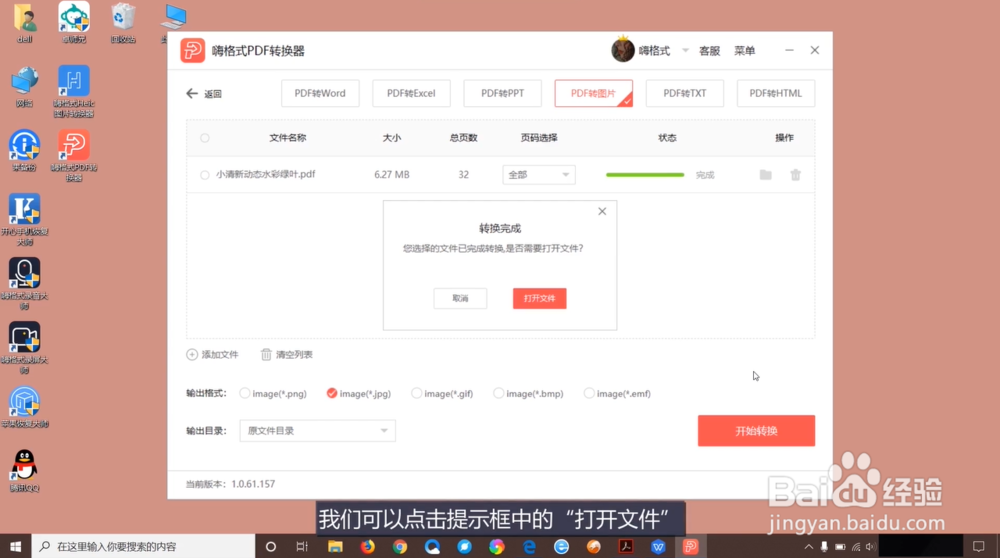Screen dimensions: 1000x558
Task: Click the 当前版本: 1.0.61.157 text
Action: (x=230, y=484)
